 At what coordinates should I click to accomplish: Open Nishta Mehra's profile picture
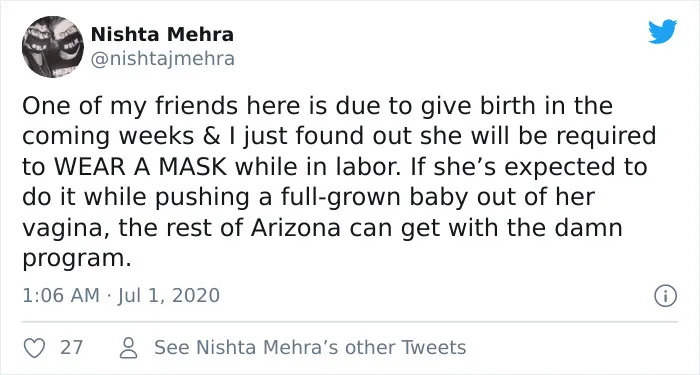pyautogui.click(x=53, y=46)
